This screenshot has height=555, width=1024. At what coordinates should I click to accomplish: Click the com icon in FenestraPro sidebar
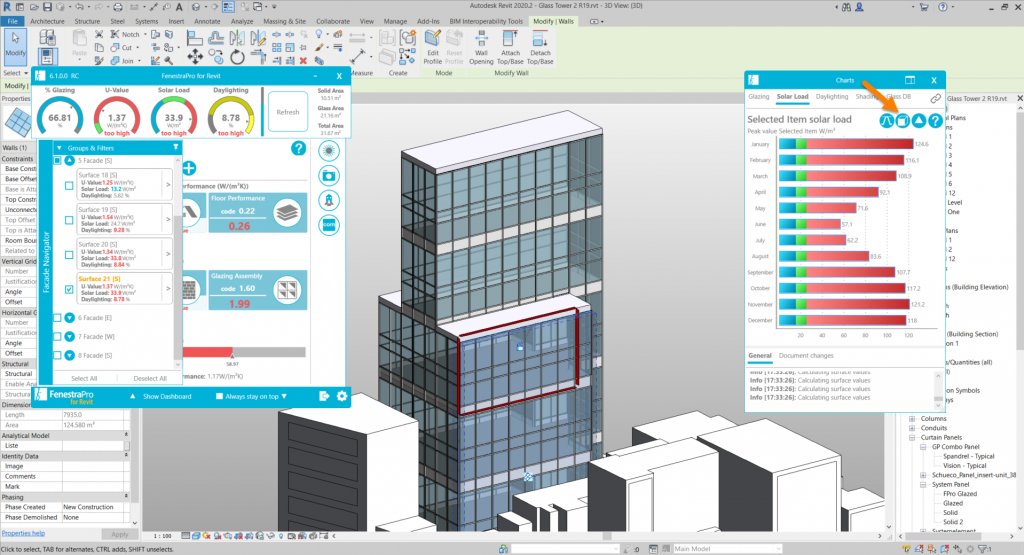tap(328, 225)
